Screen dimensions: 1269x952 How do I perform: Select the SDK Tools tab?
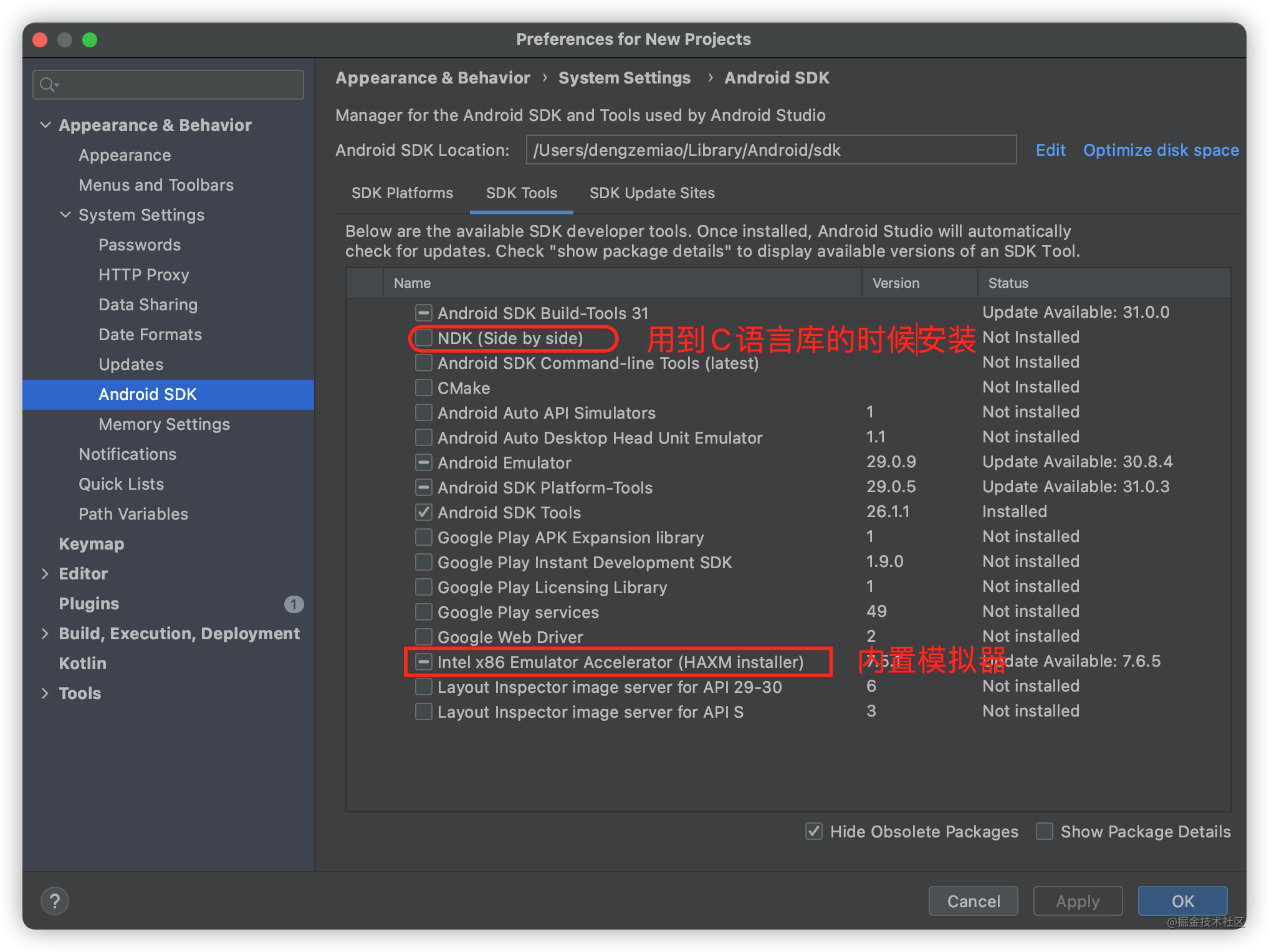coord(522,193)
